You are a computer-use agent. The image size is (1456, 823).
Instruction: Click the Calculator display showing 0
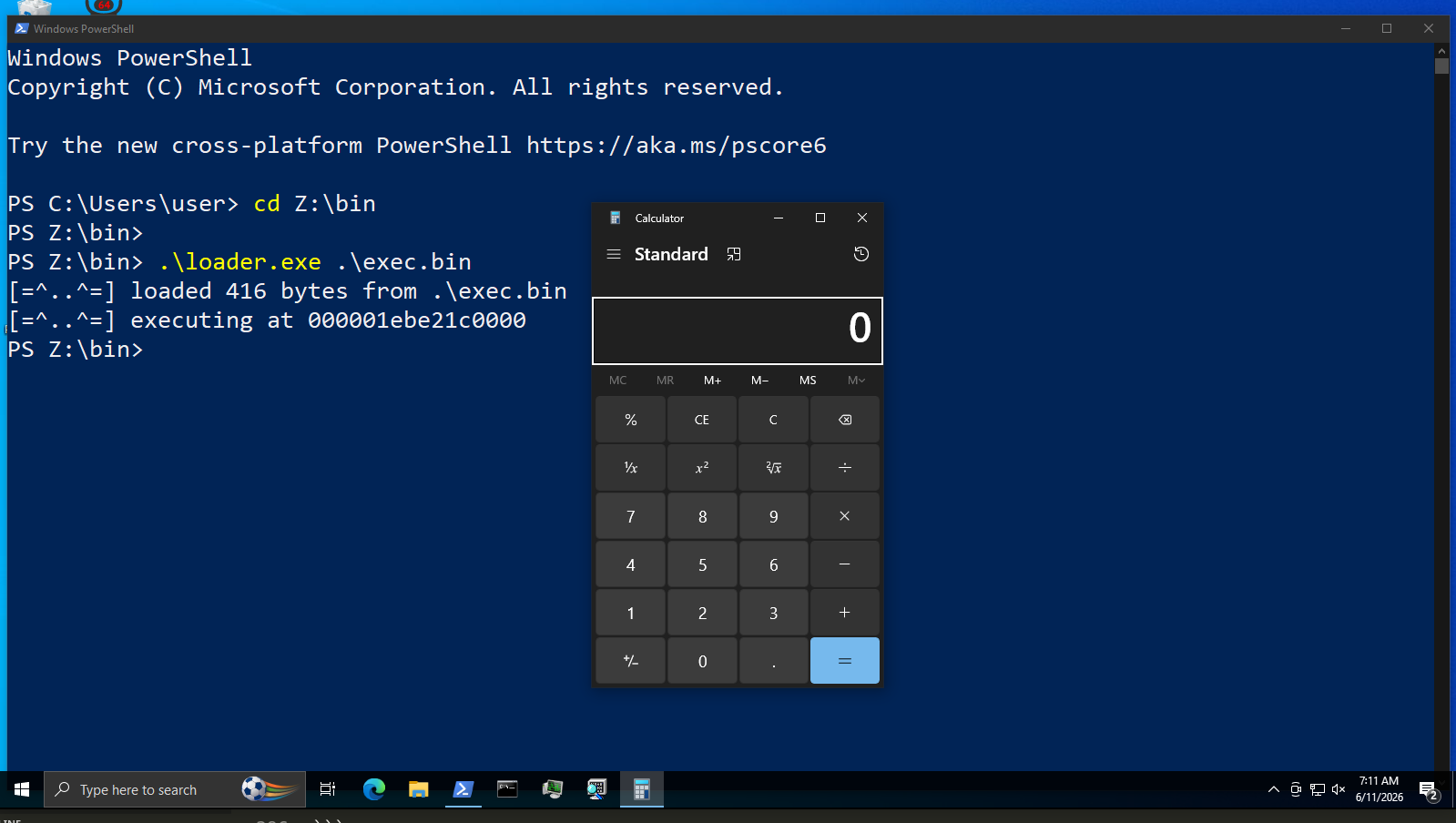(x=738, y=330)
